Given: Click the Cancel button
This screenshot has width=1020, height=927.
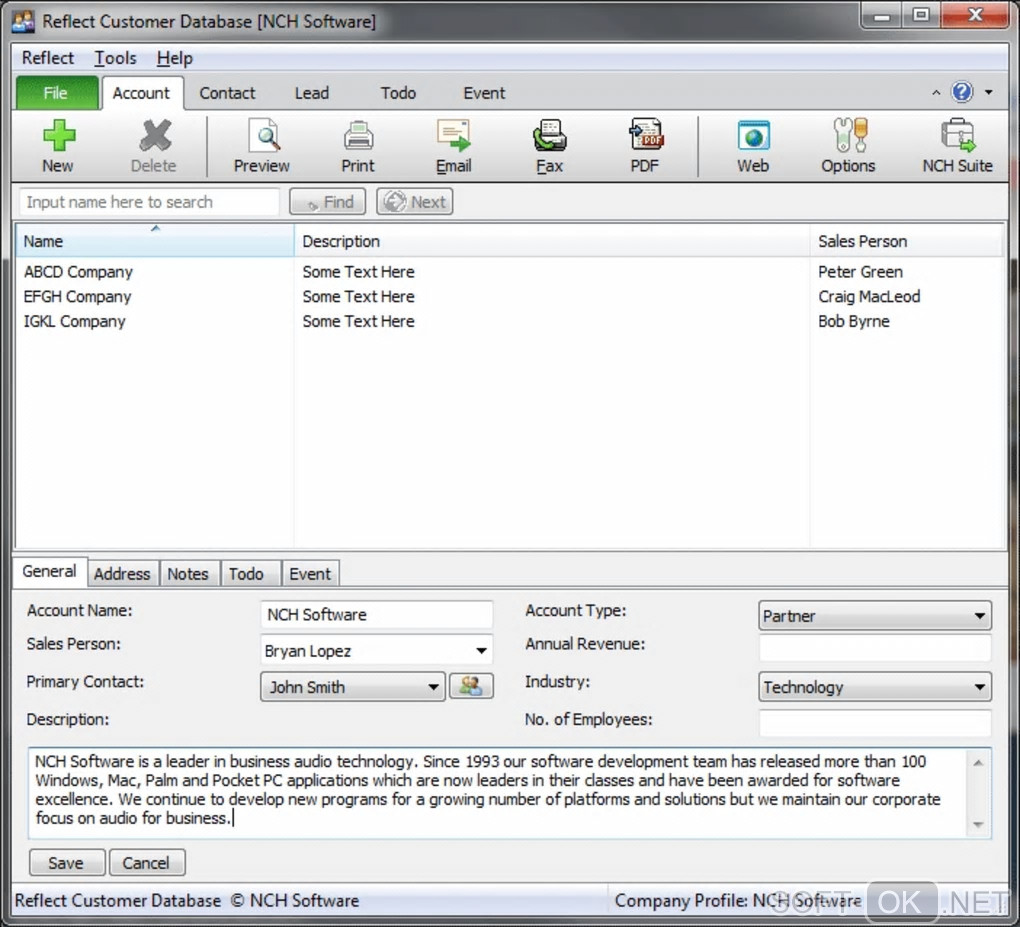Looking at the screenshot, I should pos(146,863).
